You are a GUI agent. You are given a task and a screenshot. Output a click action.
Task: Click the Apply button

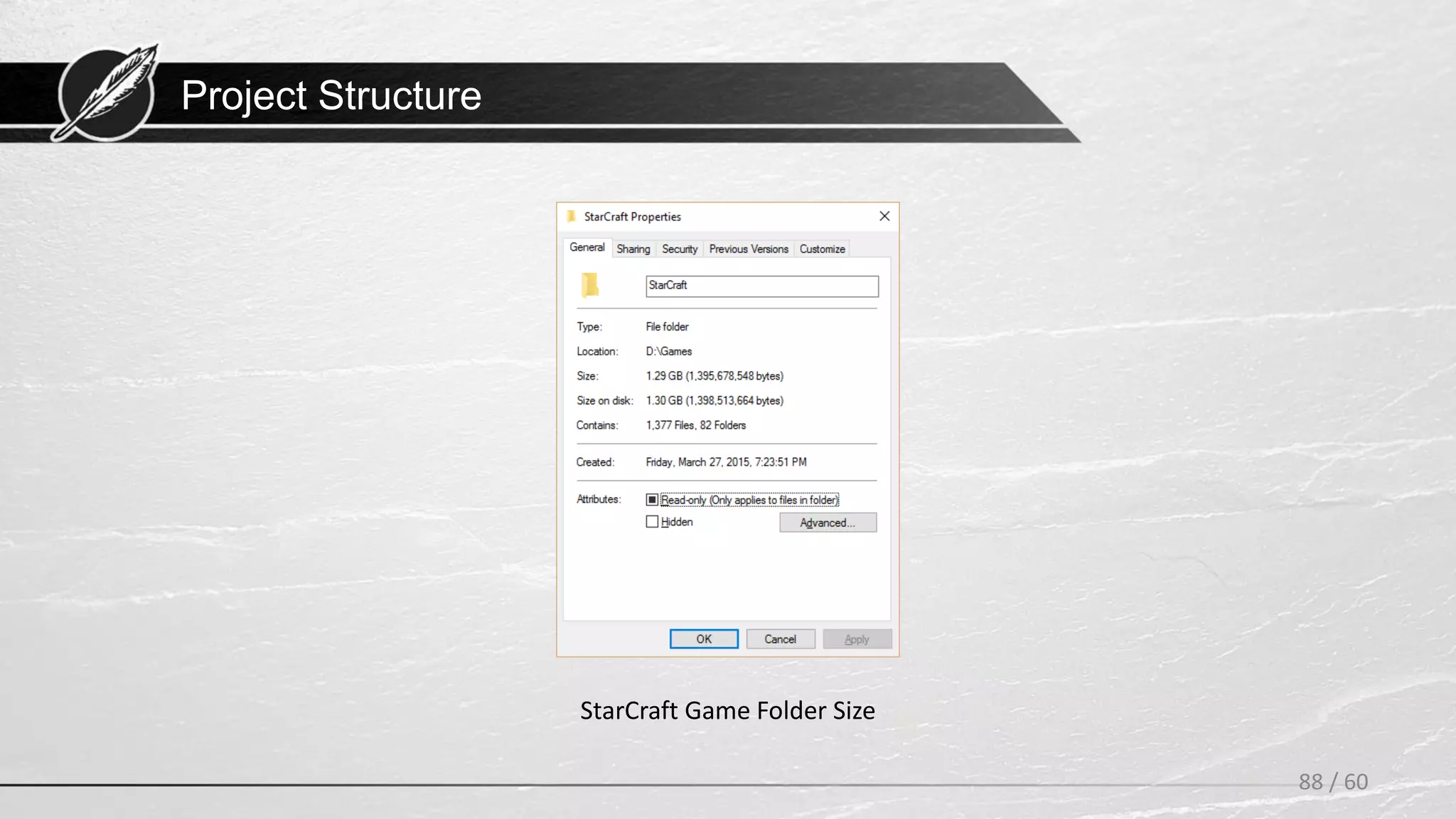click(x=857, y=639)
